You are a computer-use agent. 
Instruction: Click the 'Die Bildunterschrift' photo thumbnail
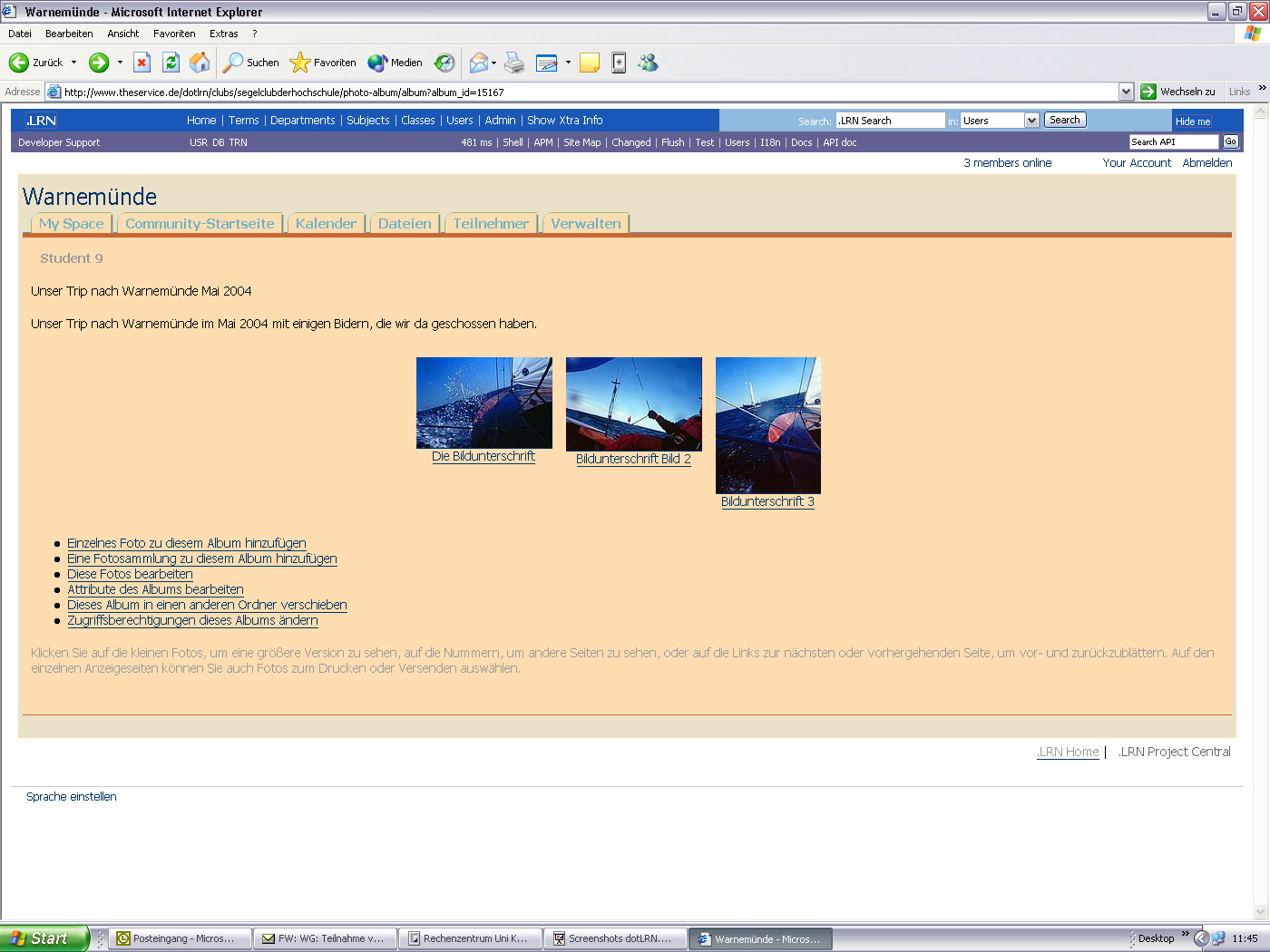[484, 403]
